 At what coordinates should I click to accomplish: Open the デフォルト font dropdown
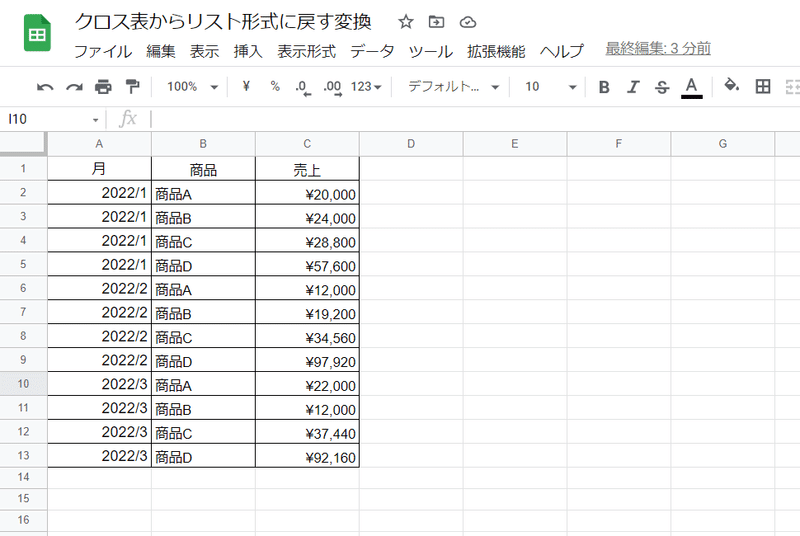point(453,87)
